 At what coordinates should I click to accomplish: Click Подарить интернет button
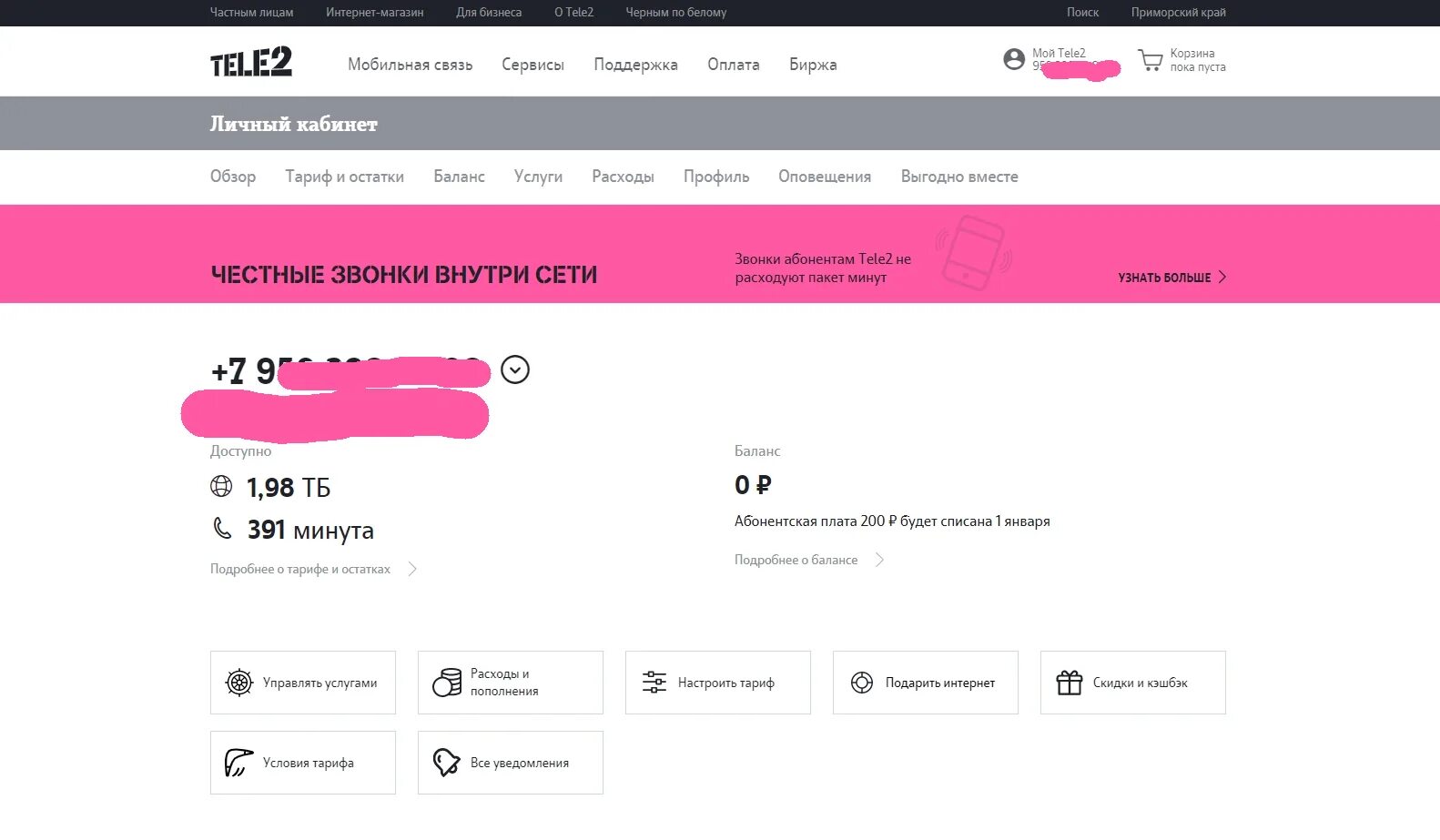tap(926, 683)
